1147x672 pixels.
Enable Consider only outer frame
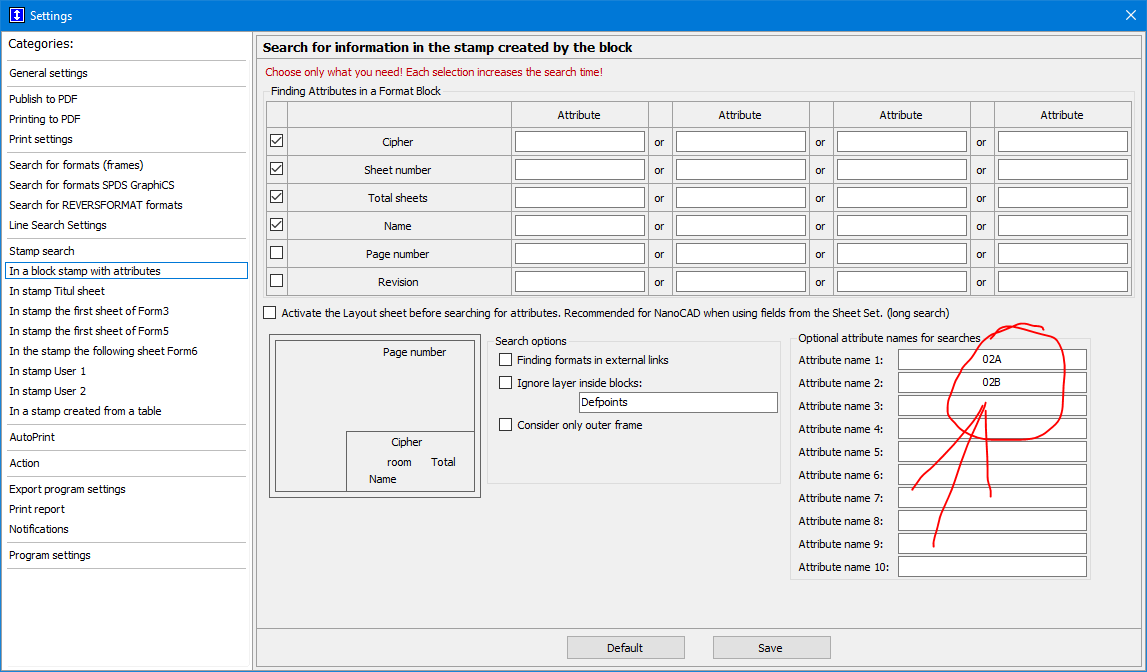coord(505,425)
